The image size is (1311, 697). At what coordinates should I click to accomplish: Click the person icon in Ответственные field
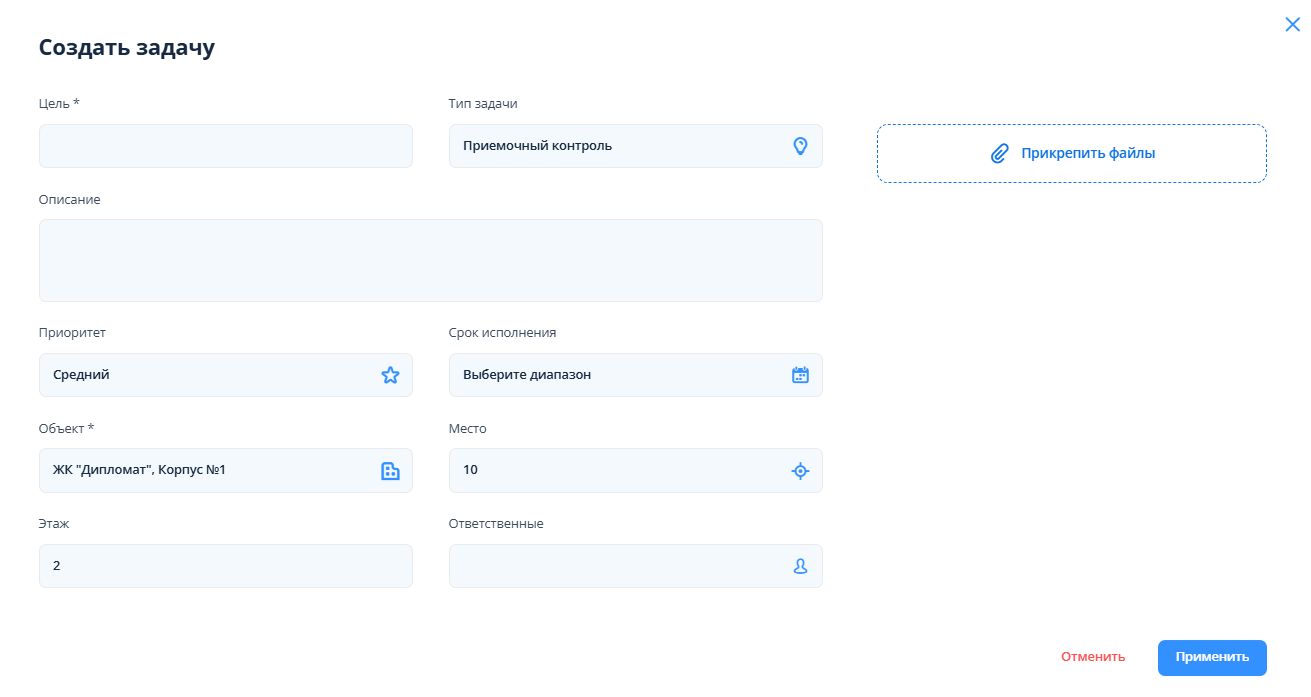point(800,566)
